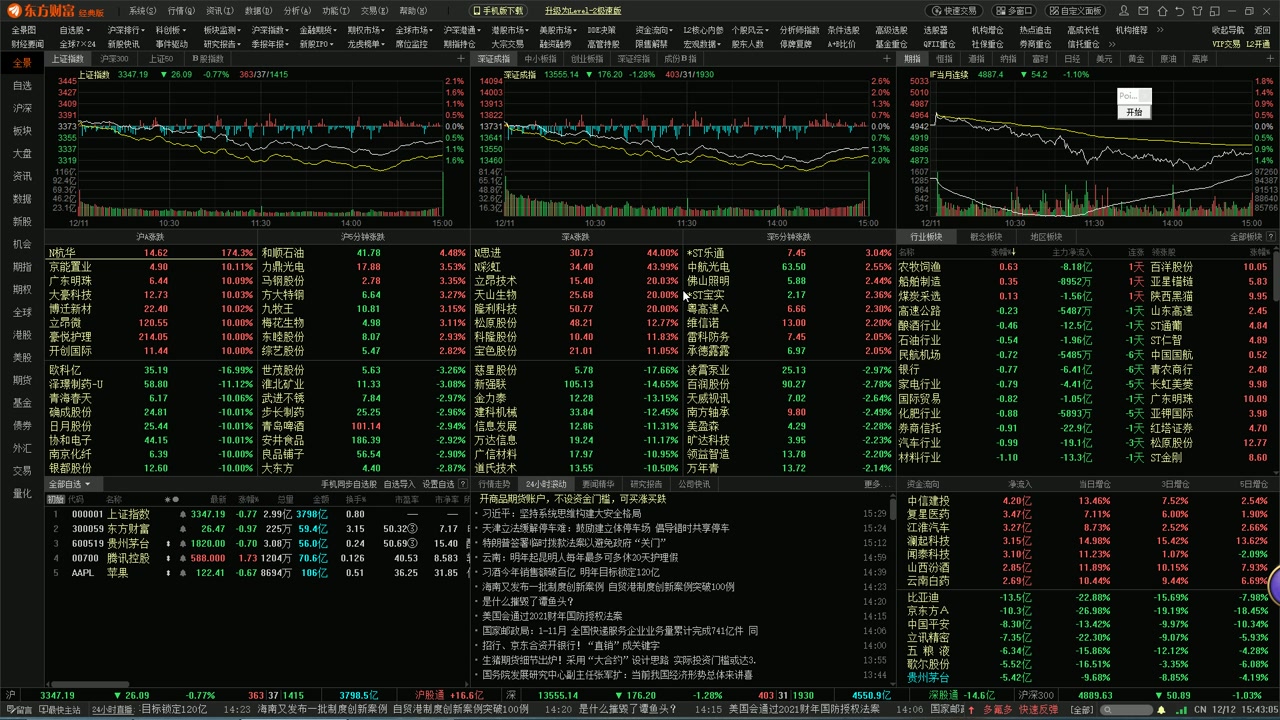1280x720 pixels.
Task: Click VIP交易 link
Action: click(1225, 44)
